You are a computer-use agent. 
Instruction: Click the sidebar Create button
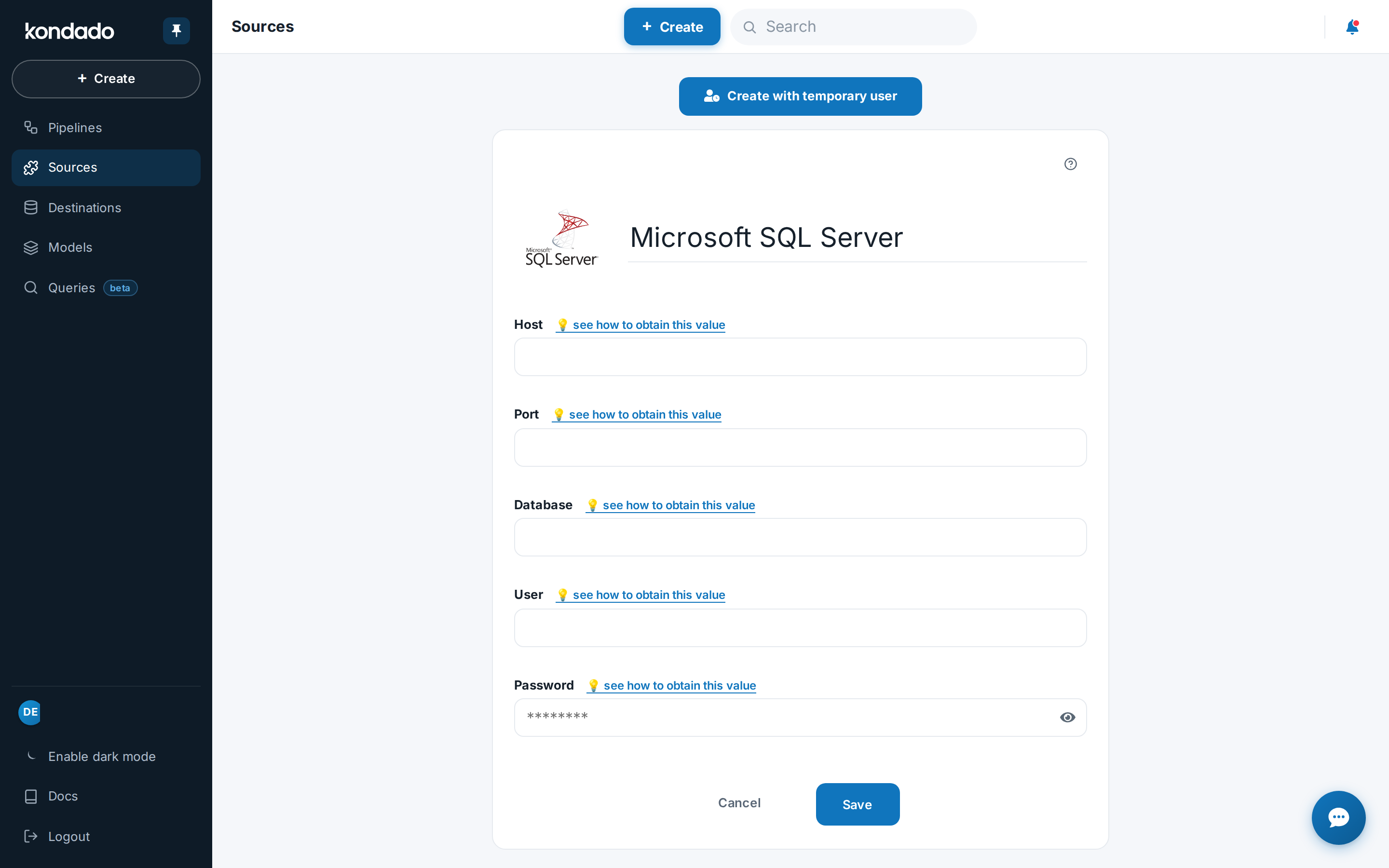pyautogui.click(x=106, y=79)
